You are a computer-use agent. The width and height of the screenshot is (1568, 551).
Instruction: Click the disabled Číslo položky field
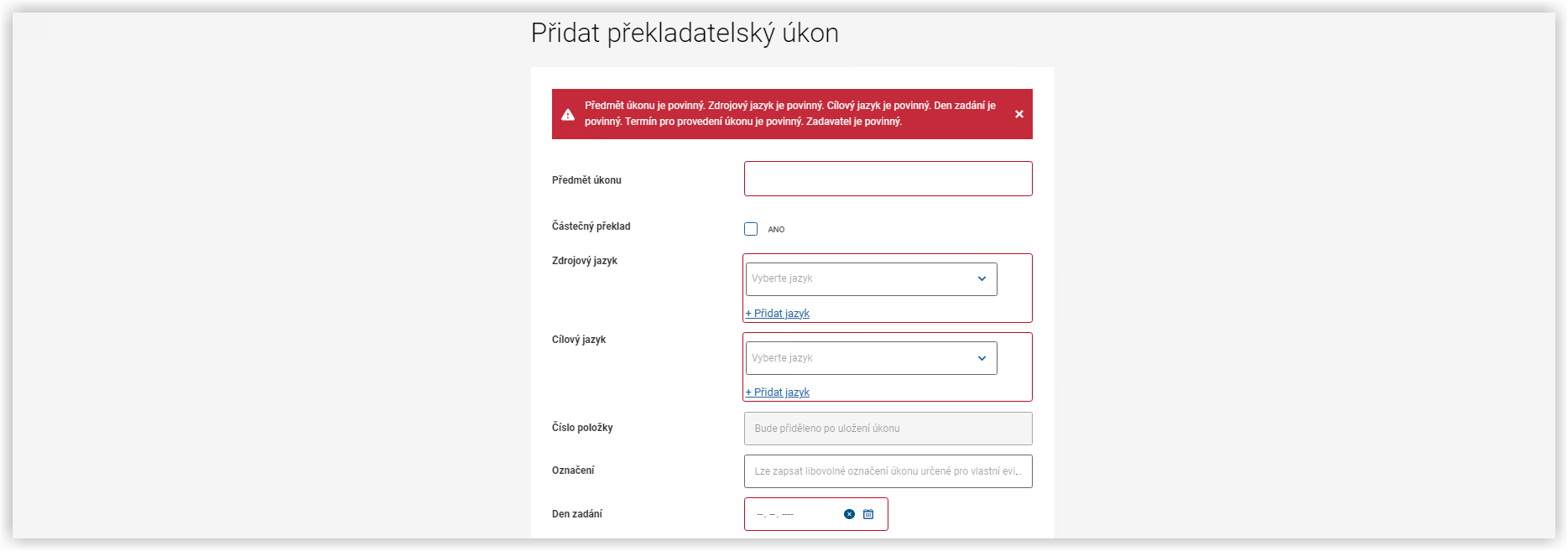[x=888, y=429]
